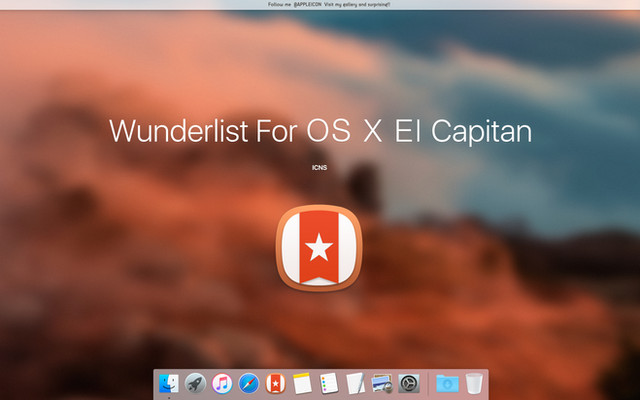Image resolution: width=640 pixels, height=400 pixels.
Task: Open Finder from the dock
Action: tap(169, 383)
